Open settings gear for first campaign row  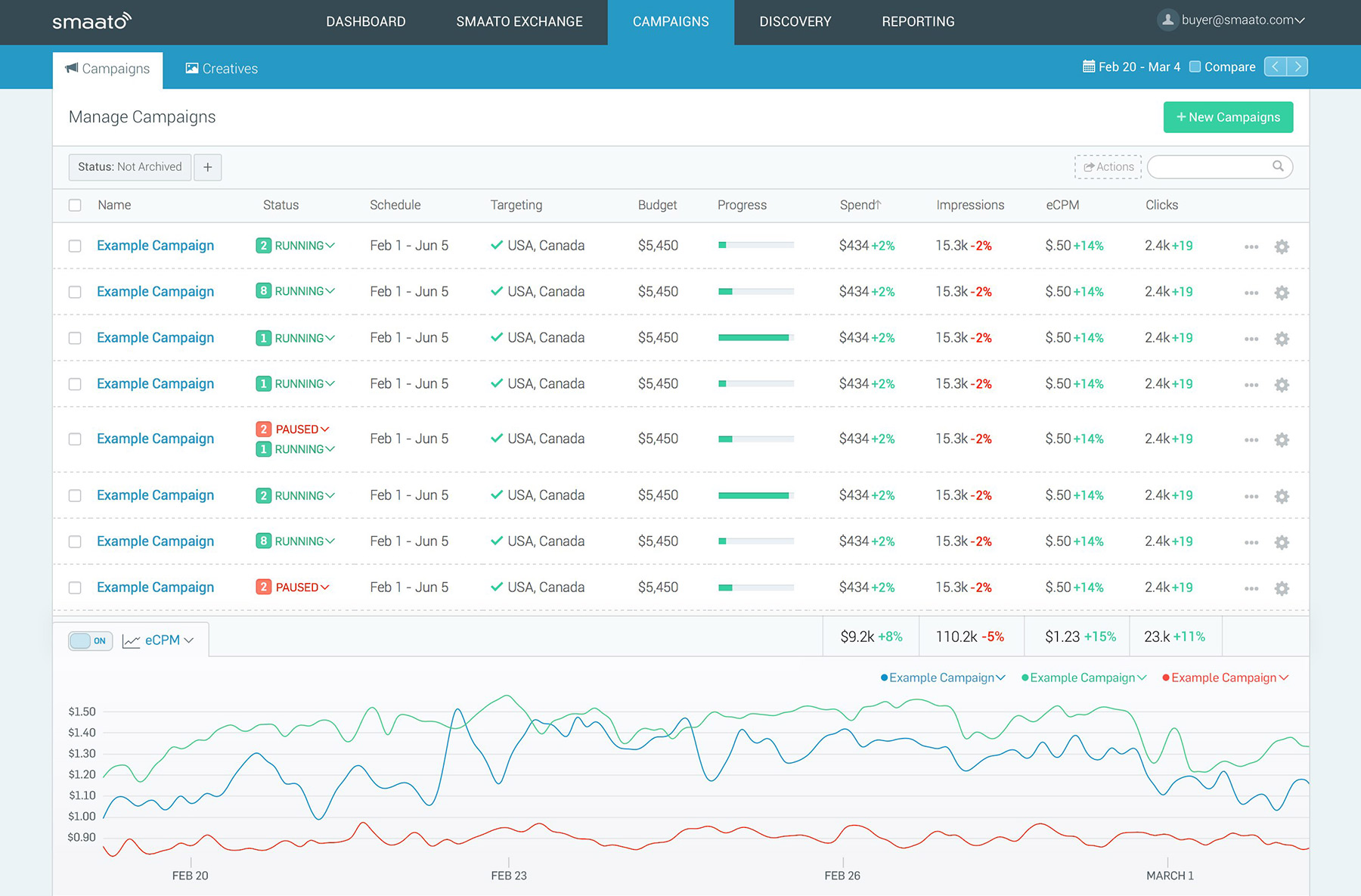tap(1282, 246)
